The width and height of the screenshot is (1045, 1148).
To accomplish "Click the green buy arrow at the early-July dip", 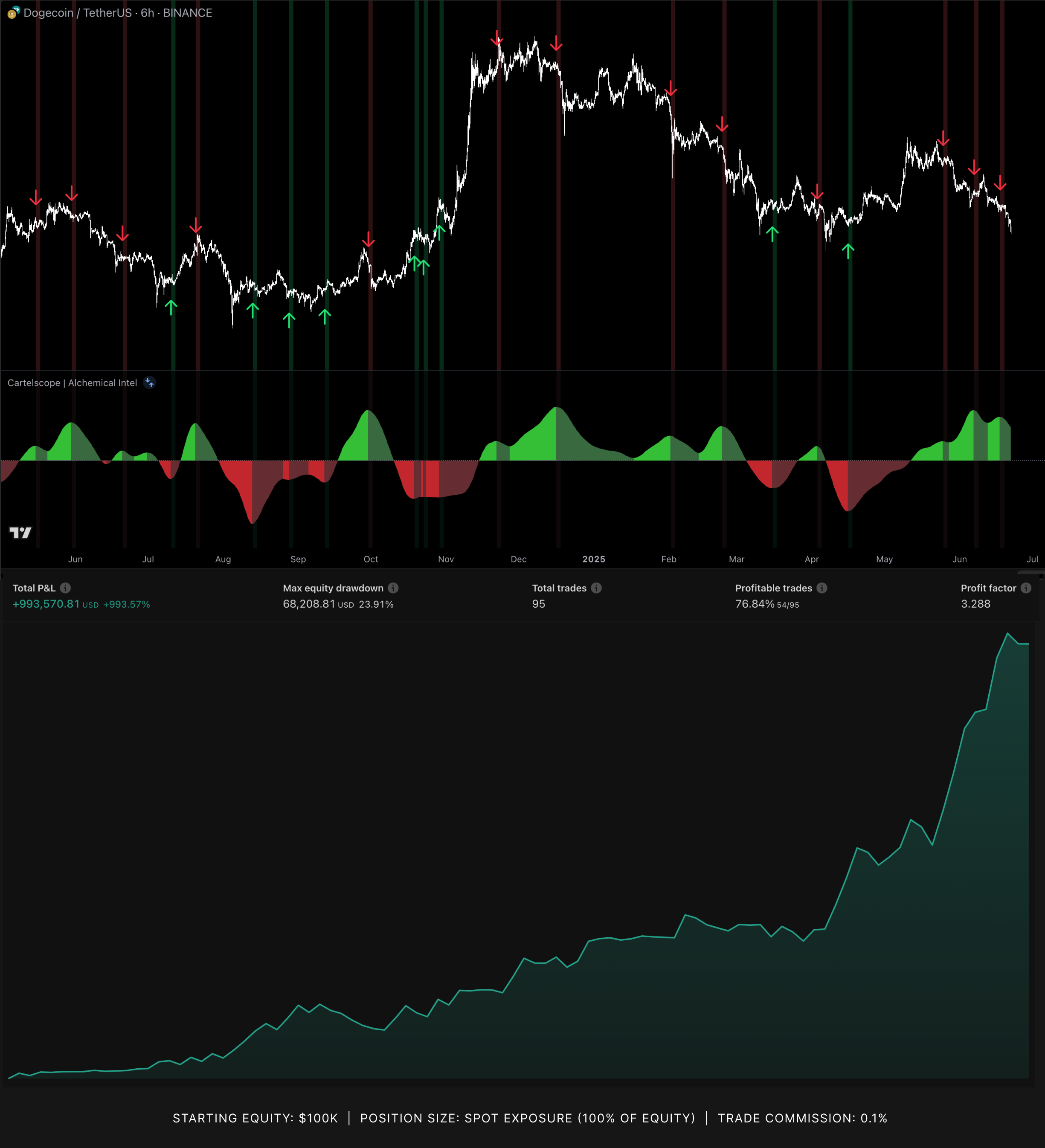I will (x=171, y=307).
